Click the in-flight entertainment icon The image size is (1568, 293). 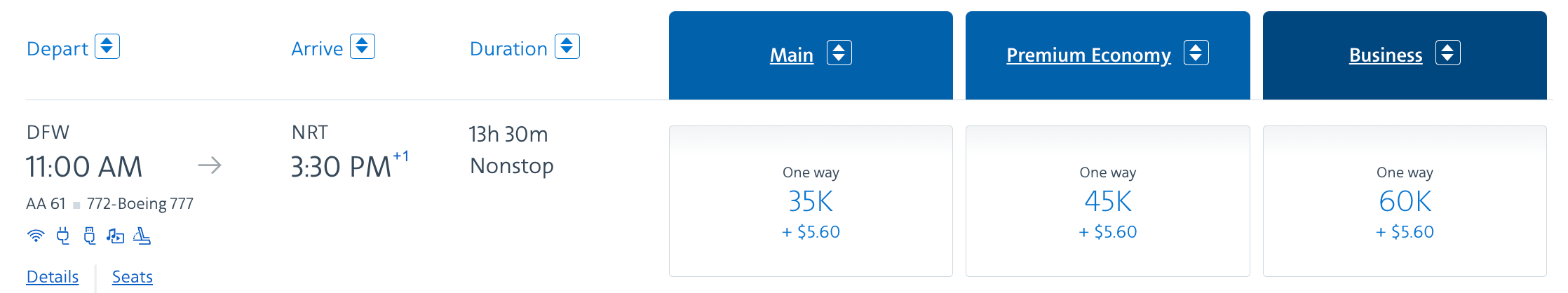(115, 236)
